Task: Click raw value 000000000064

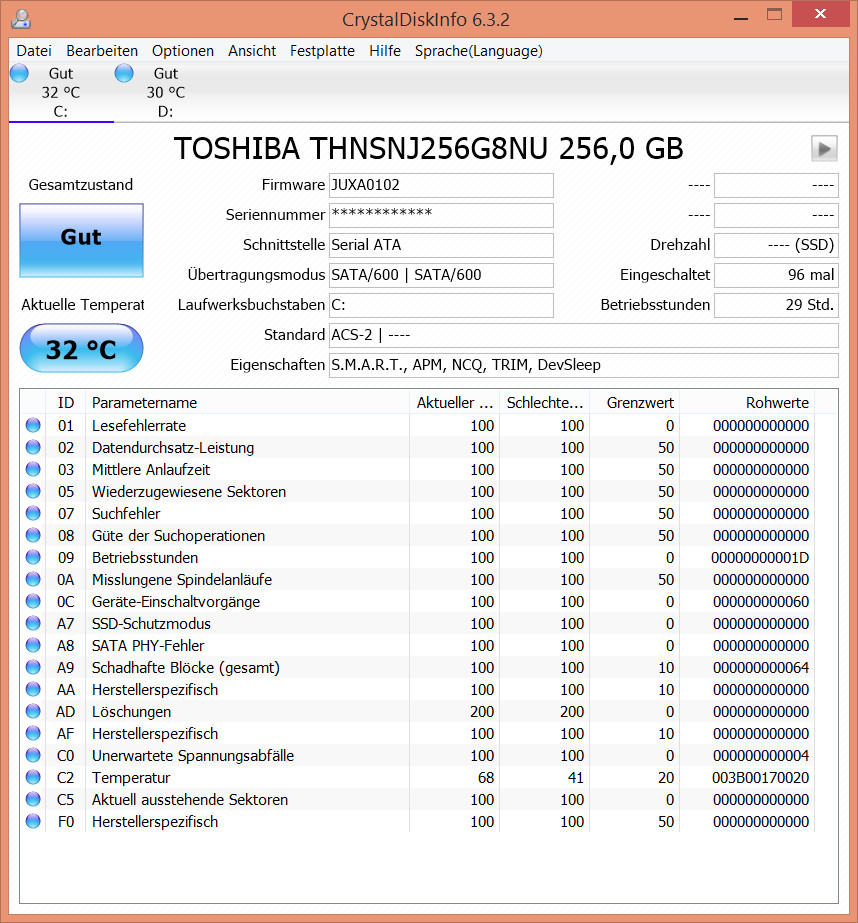Action: [761, 668]
